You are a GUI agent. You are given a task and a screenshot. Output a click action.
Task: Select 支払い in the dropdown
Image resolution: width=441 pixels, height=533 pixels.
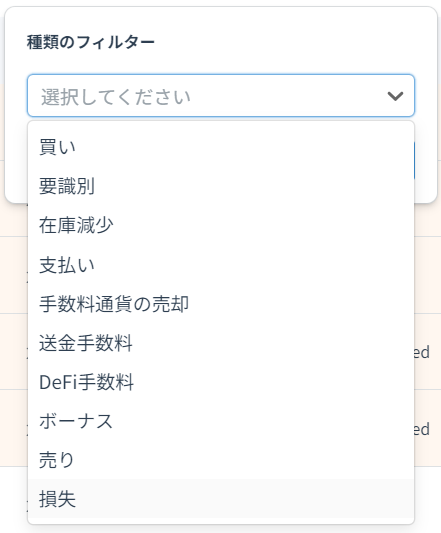(x=221, y=265)
